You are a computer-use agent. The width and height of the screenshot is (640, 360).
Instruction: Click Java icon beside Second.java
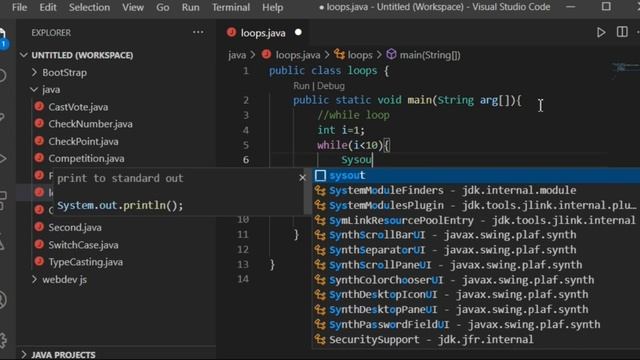39,227
